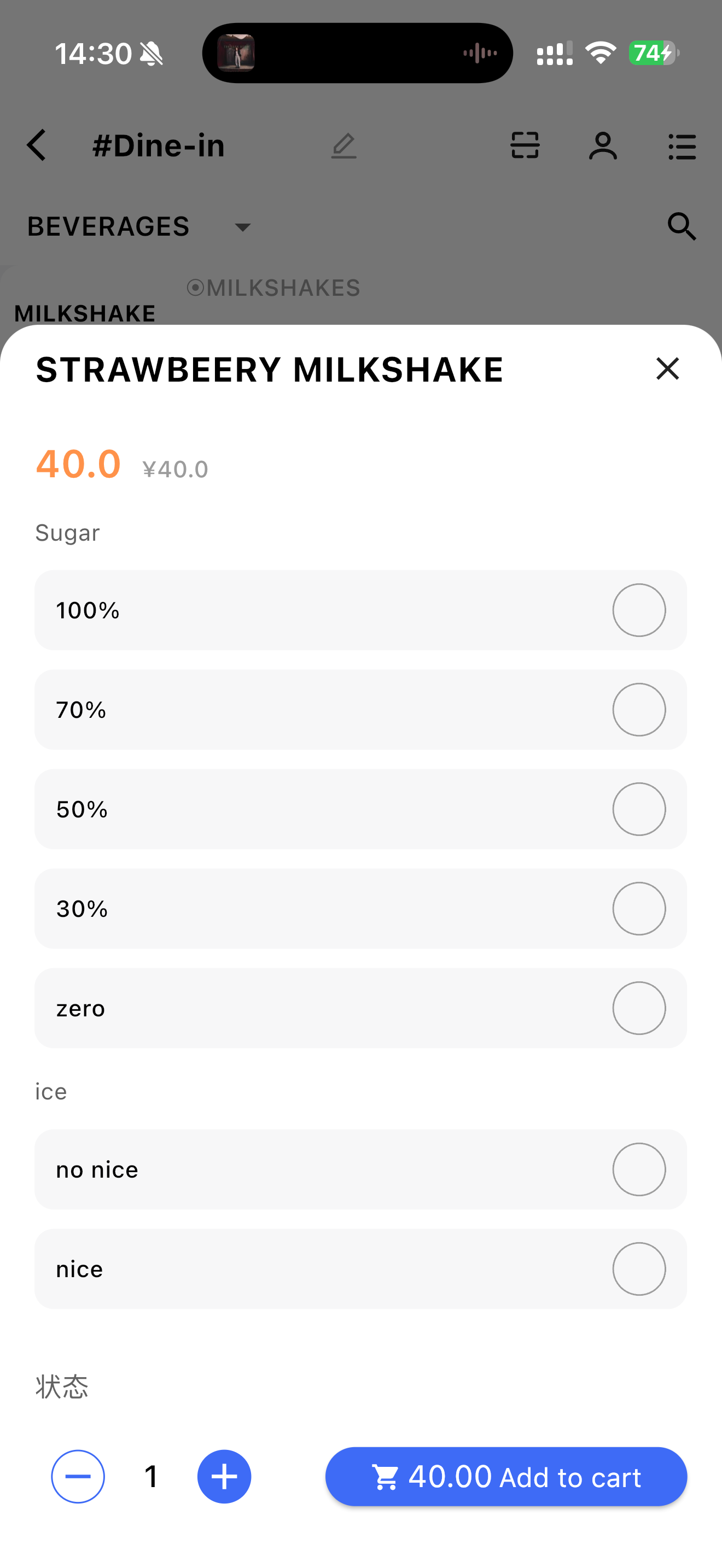Pick 50% sugar radio button
Viewport: 722px width, 1568px height.
(639, 809)
